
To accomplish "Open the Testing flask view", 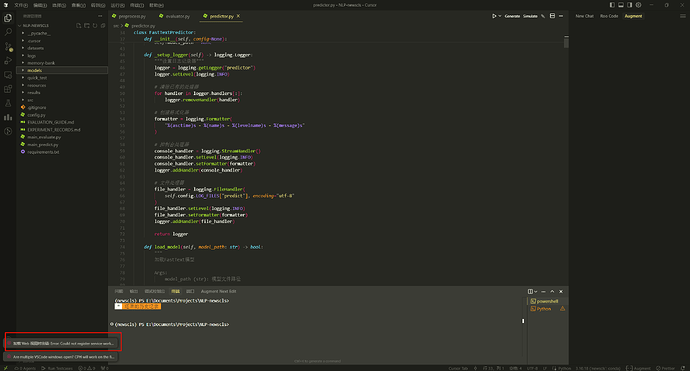I will click(x=8, y=103).
